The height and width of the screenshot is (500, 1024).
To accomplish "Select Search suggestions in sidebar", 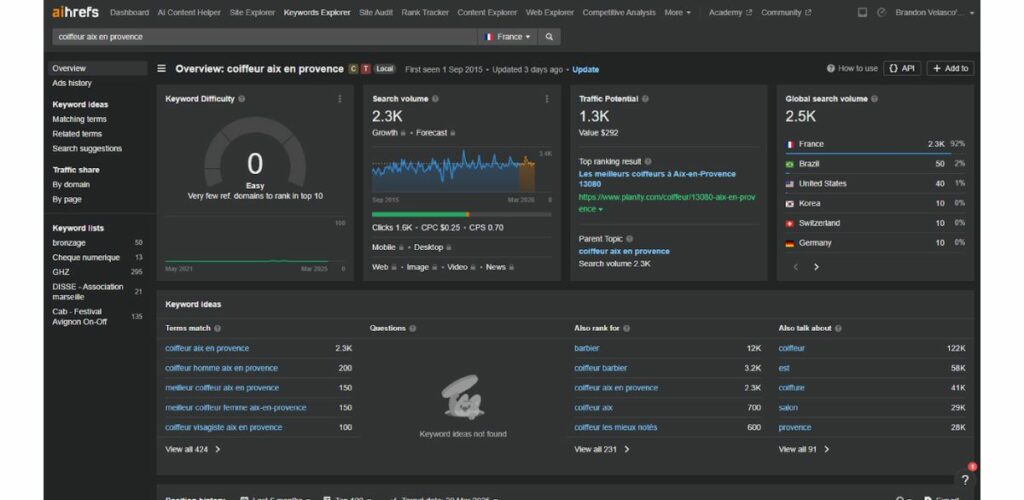I will (87, 149).
